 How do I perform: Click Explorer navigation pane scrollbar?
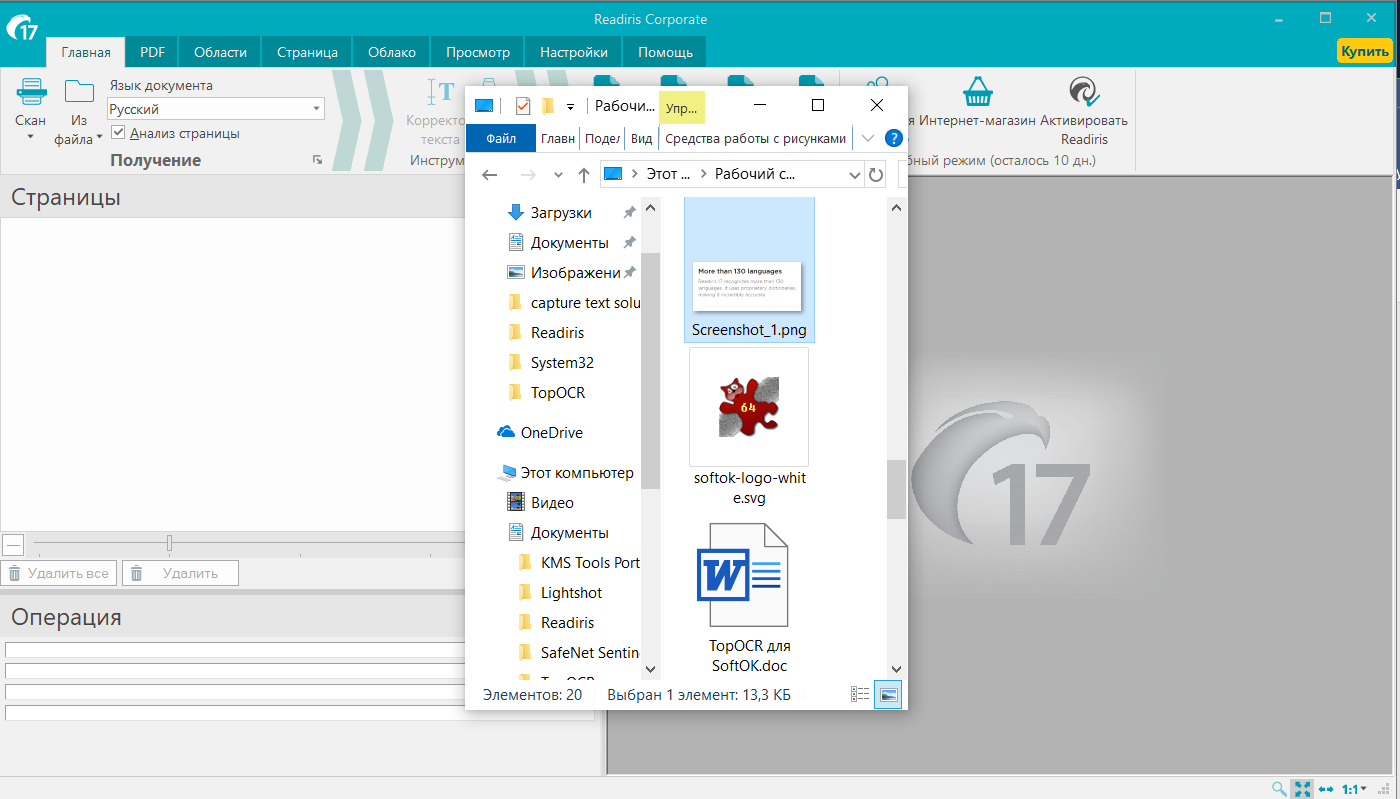point(651,370)
